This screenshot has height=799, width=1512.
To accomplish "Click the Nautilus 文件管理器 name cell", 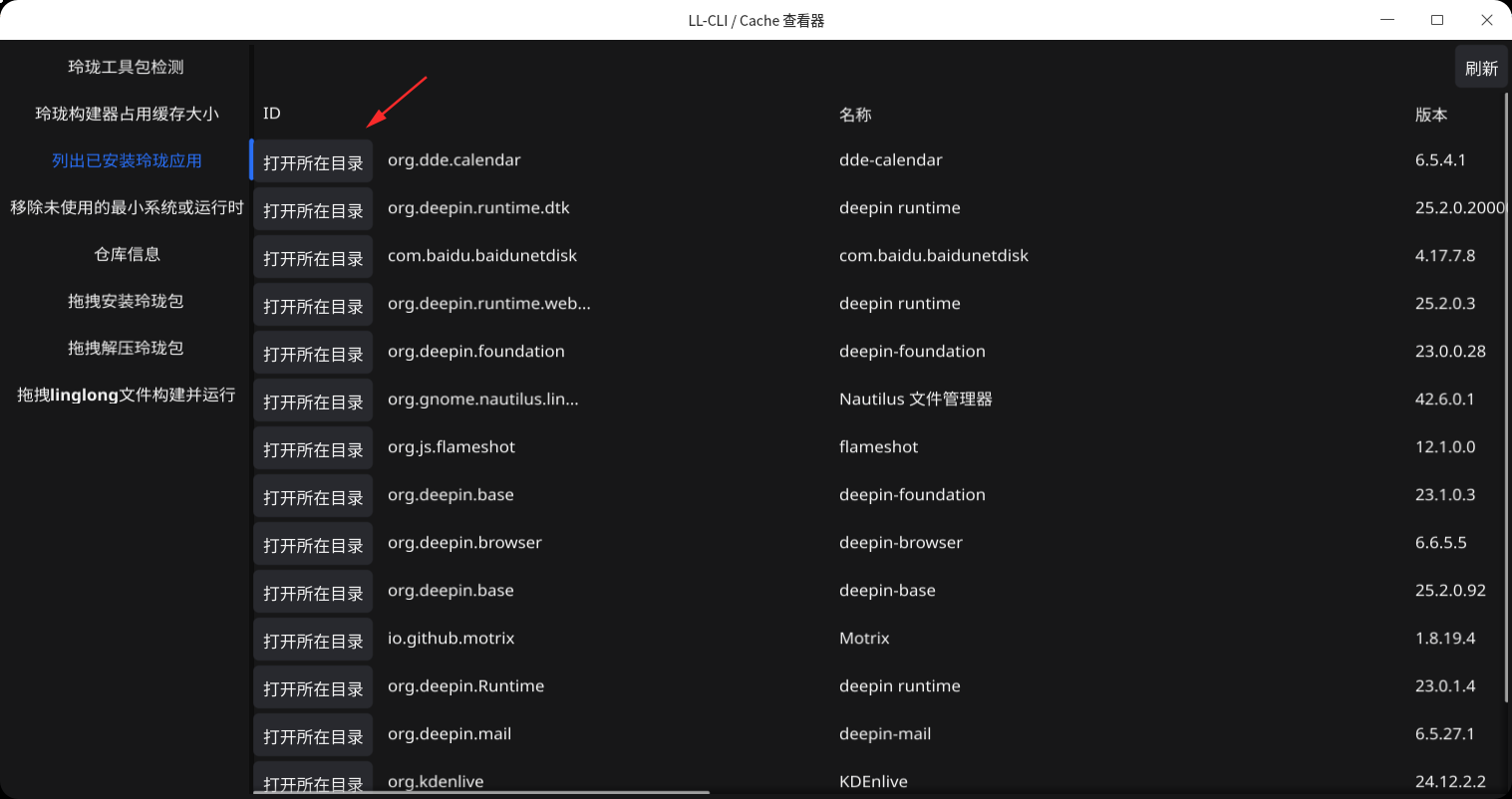I will pyautogui.click(x=916, y=399).
